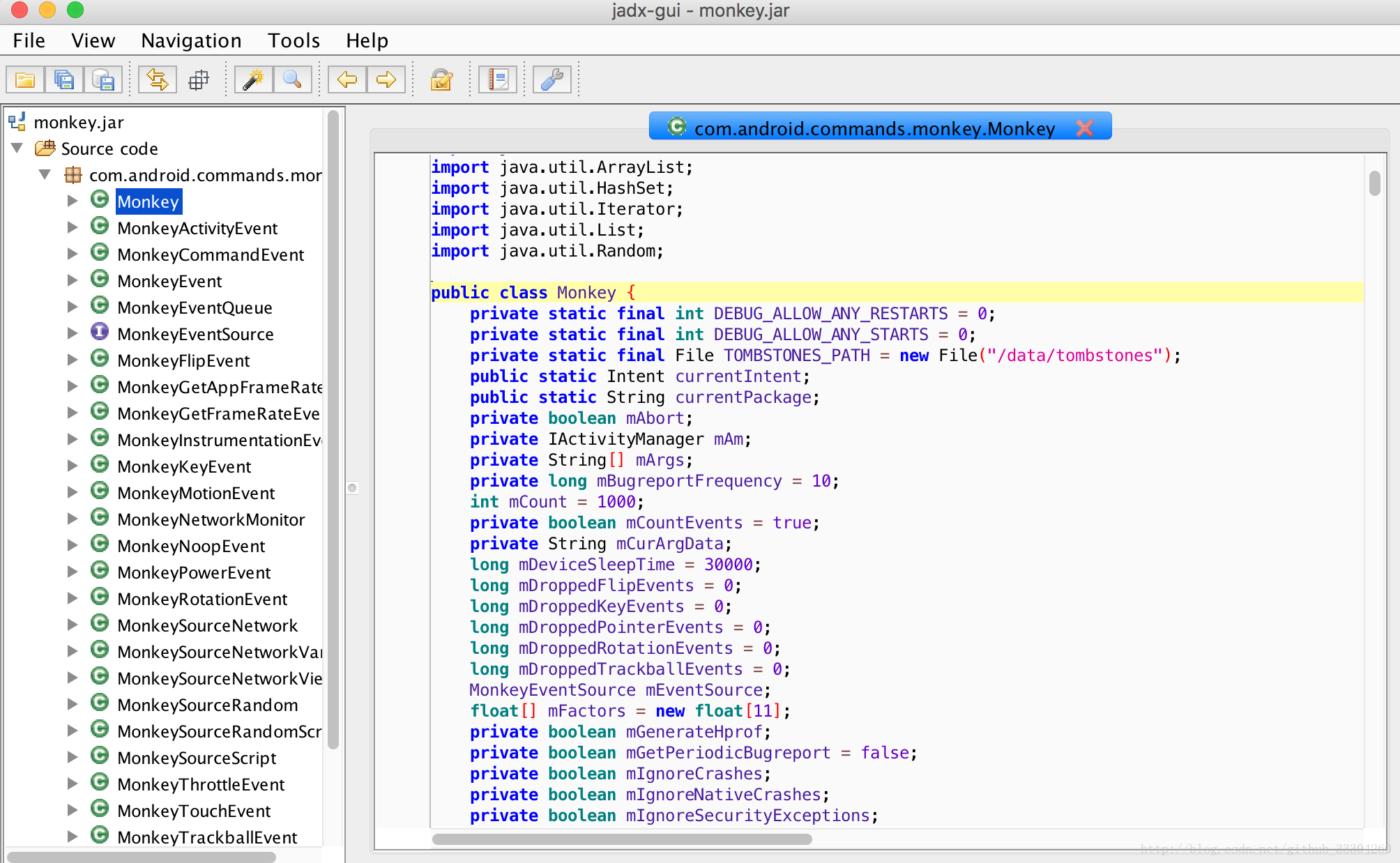Select MonkeyNetworkMonitor in the tree
The height and width of the screenshot is (863, 1400).
point(211,519)
